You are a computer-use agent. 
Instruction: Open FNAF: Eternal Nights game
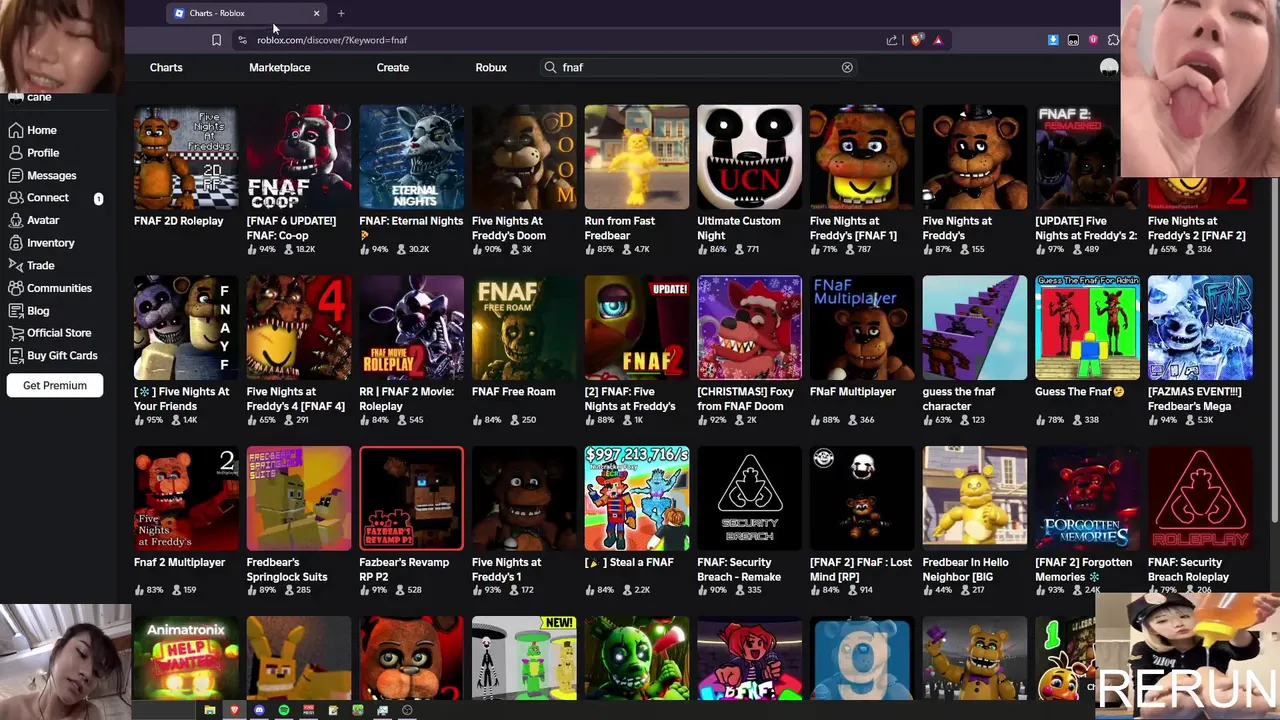(x=411, y=180)
